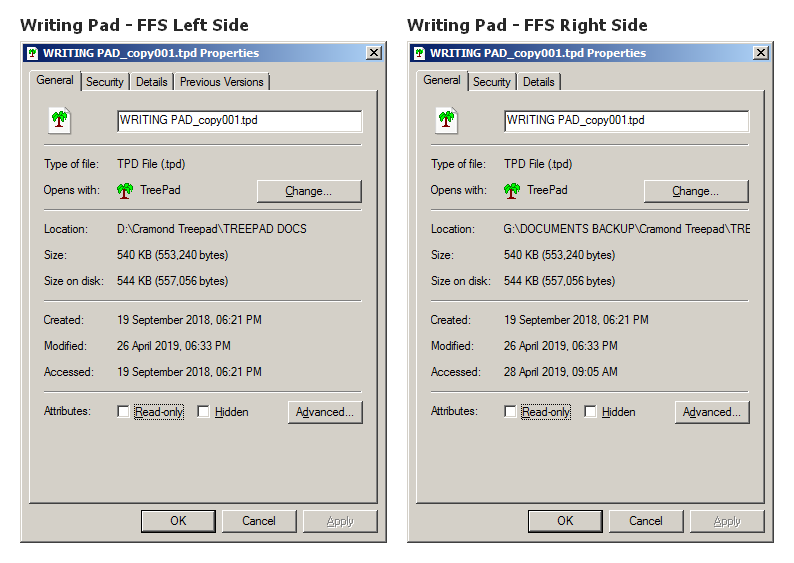Click the file icon in right dialog
This screenshot has height=563, width=794.
pyautogui.click(x=446, y=121)
